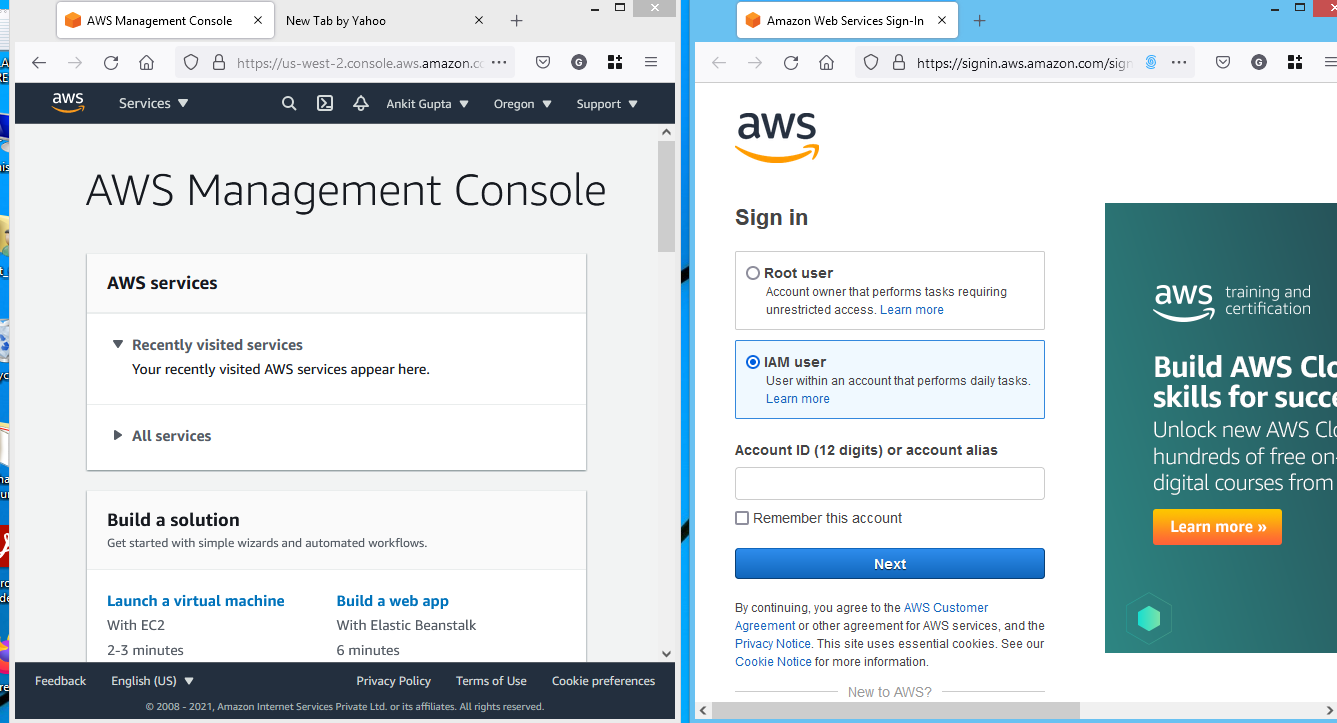Click the padlock icon beside the console URL

(219, 62)
